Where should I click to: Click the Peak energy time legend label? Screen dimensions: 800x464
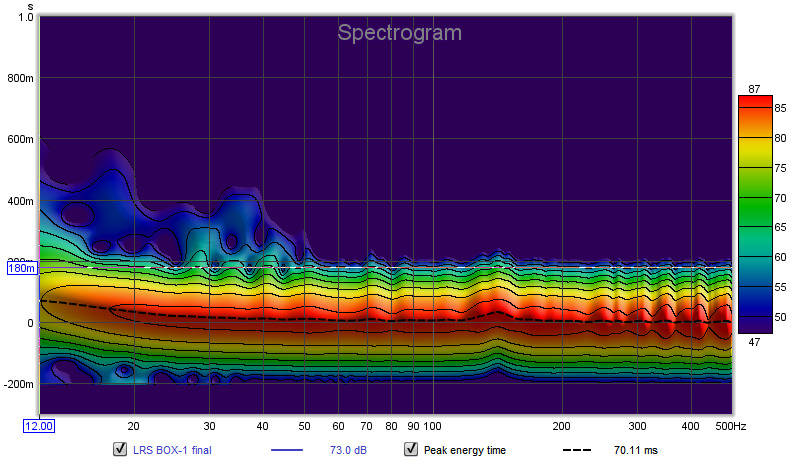click(x=465, y=450)
